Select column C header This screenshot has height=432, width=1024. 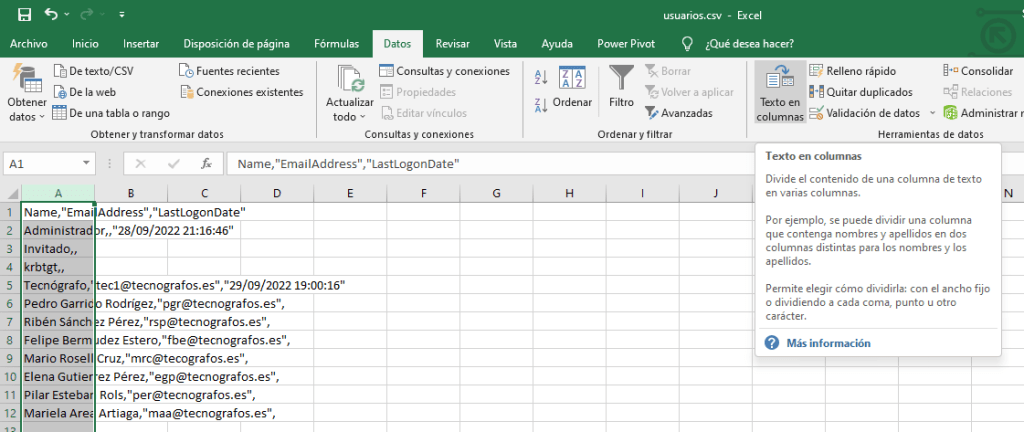pyautogui.click(x=204, y=193)
